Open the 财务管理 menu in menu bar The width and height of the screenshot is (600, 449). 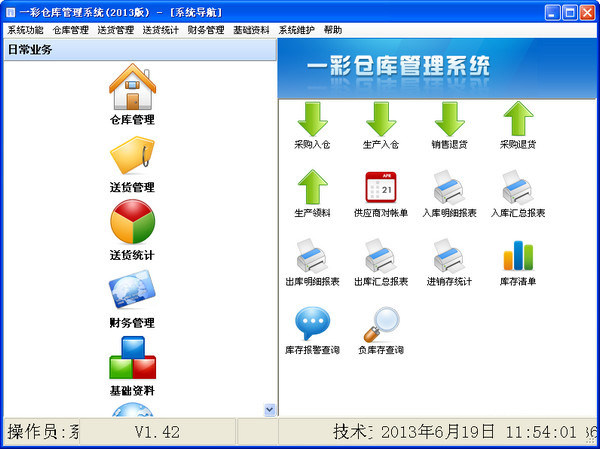tap(206, 30)
